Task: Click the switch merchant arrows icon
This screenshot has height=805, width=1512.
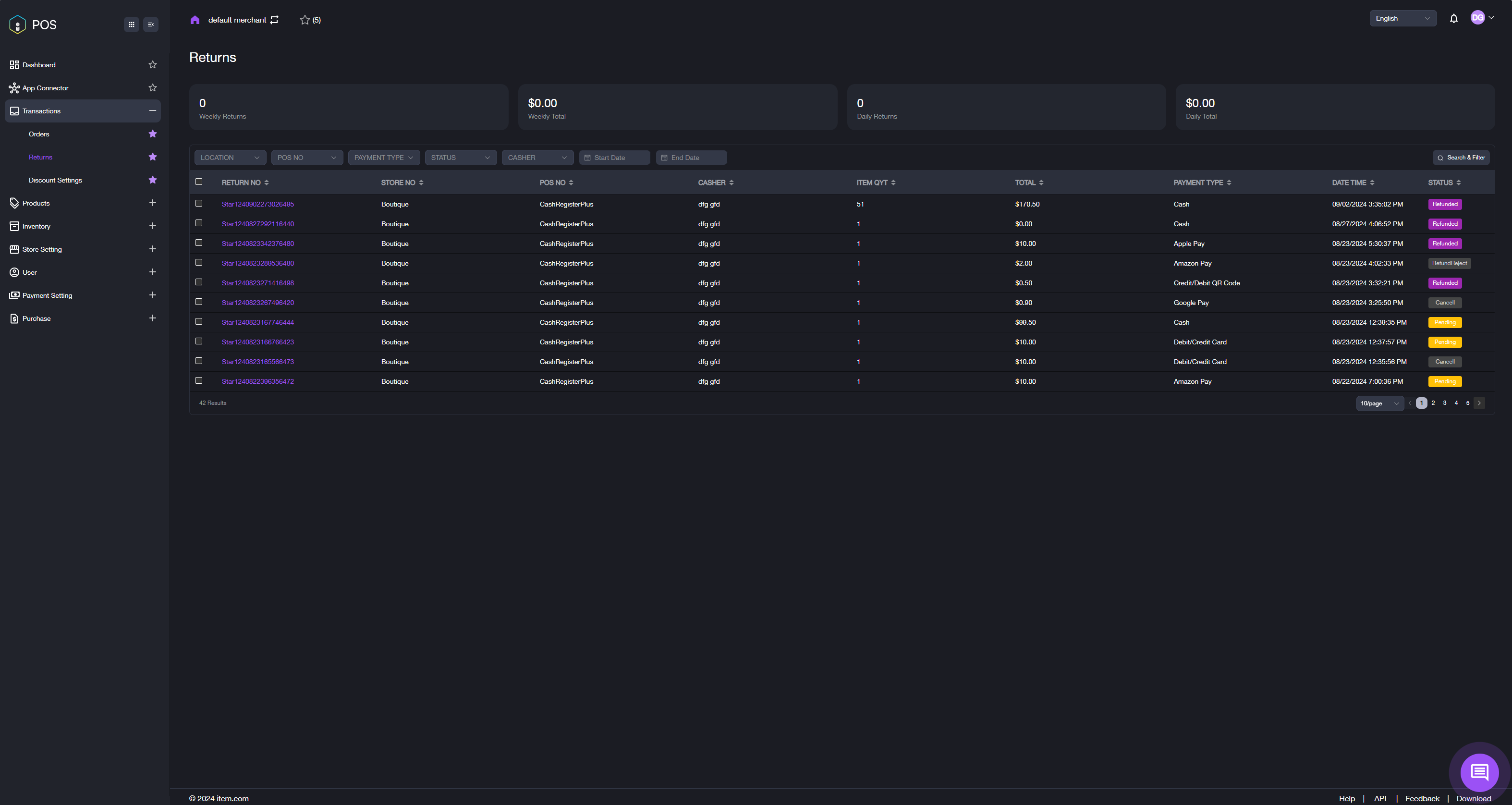Action: point(274,20)
